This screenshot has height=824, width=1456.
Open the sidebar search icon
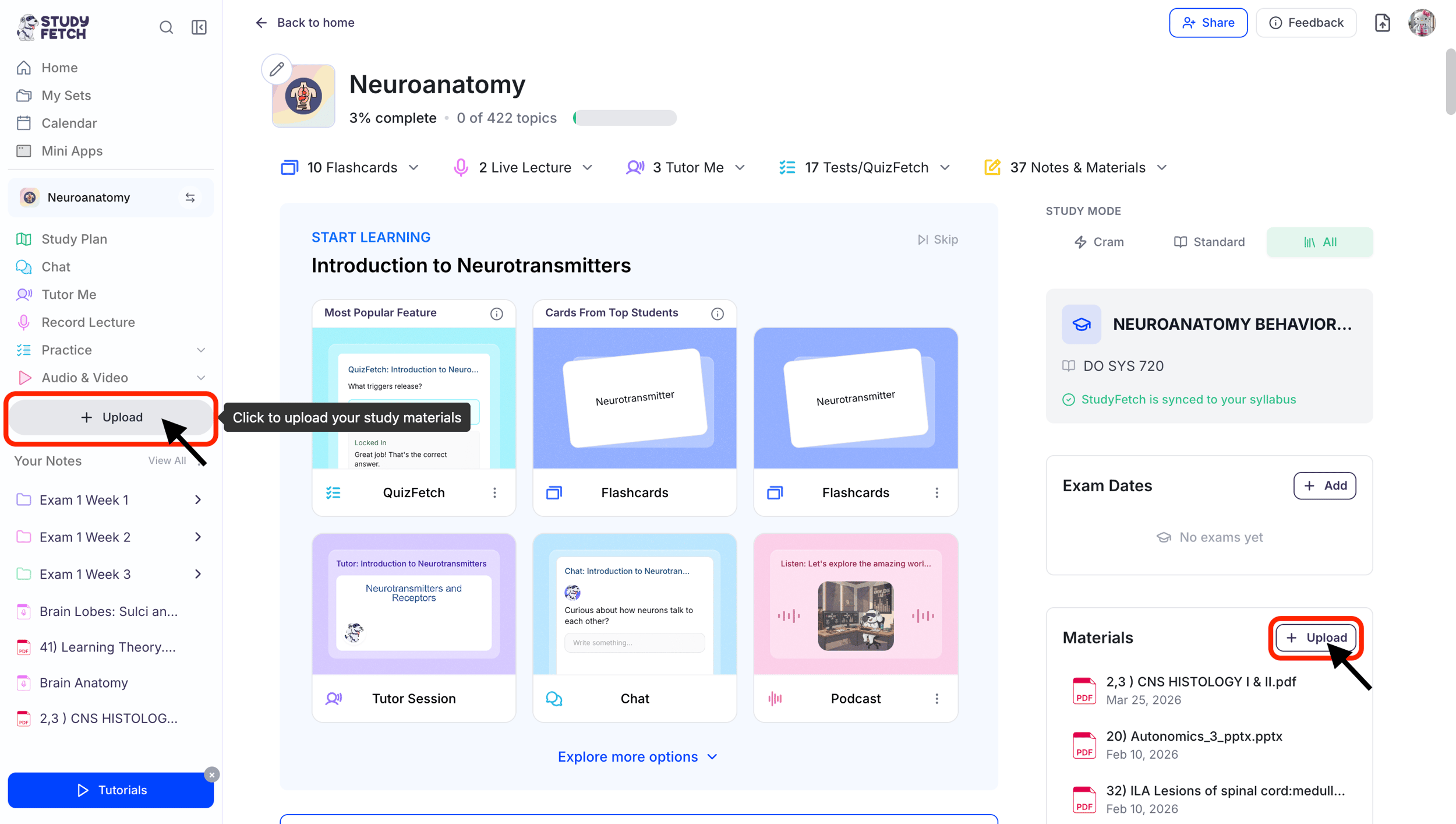166,27
